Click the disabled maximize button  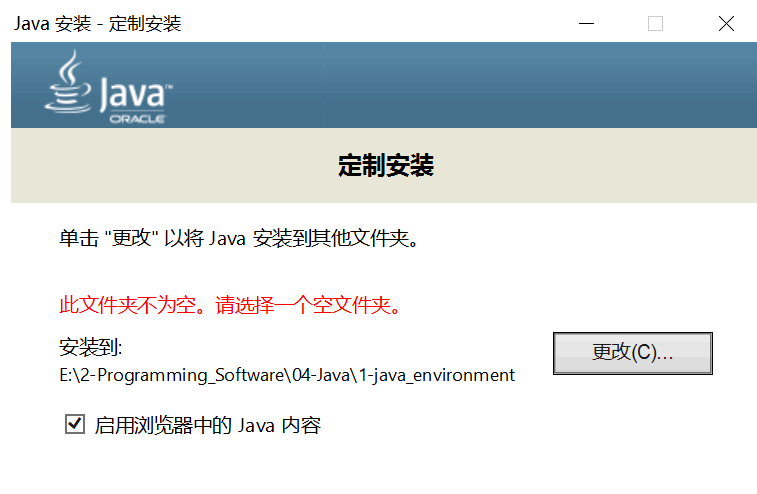(655, 23)
